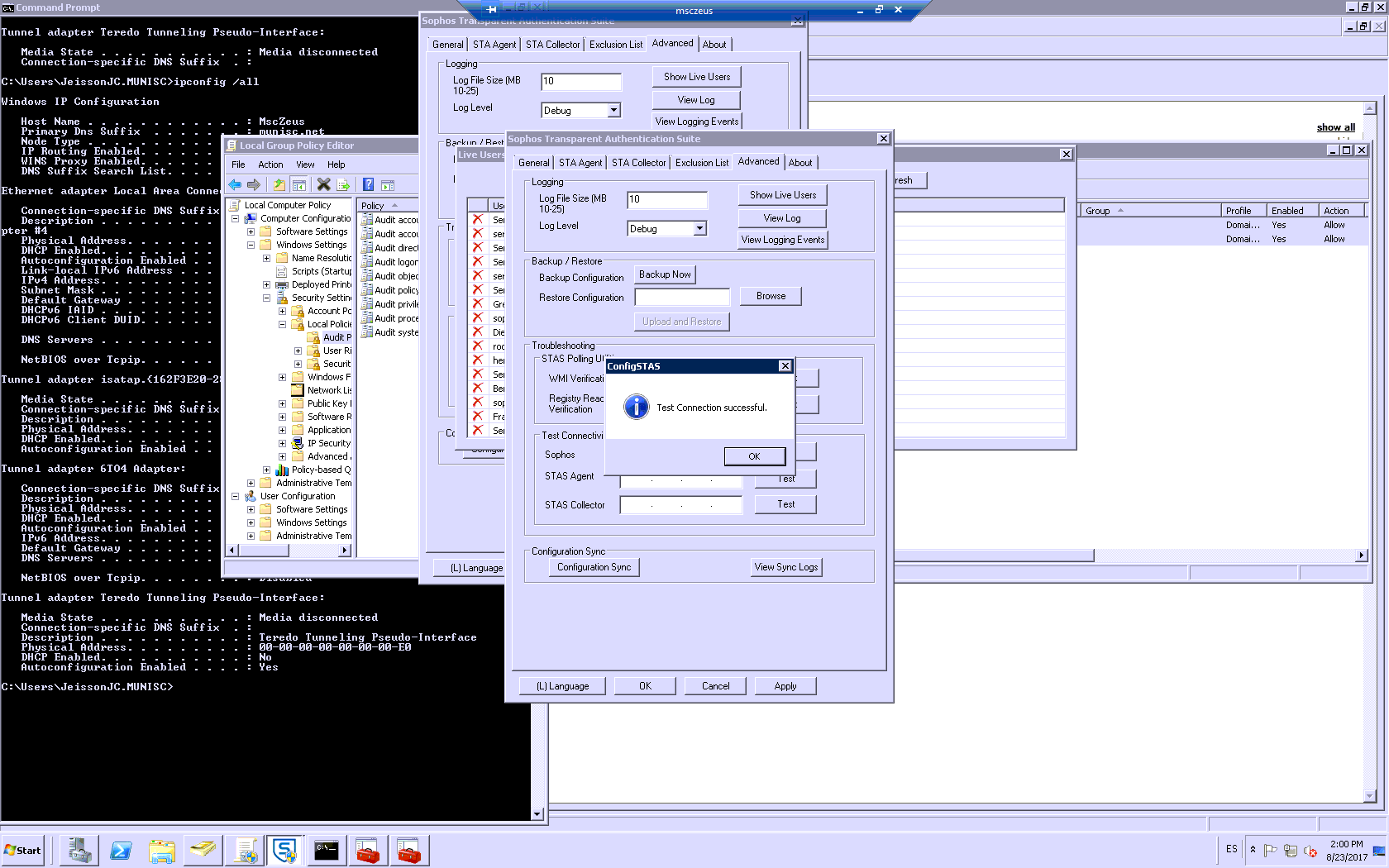Switch to the STA Agent tab in front STAS window
1389x868 pixels.
tap(580, 163)
